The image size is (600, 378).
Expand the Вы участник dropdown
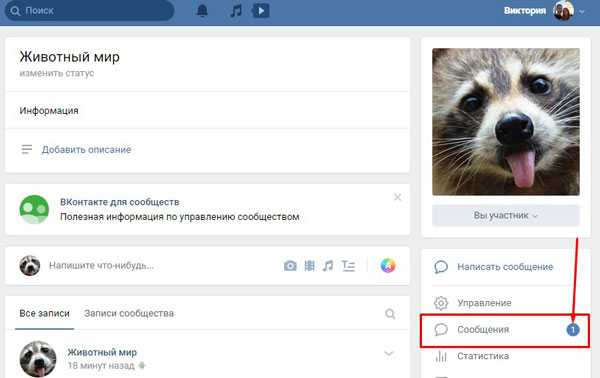point(506,215)
